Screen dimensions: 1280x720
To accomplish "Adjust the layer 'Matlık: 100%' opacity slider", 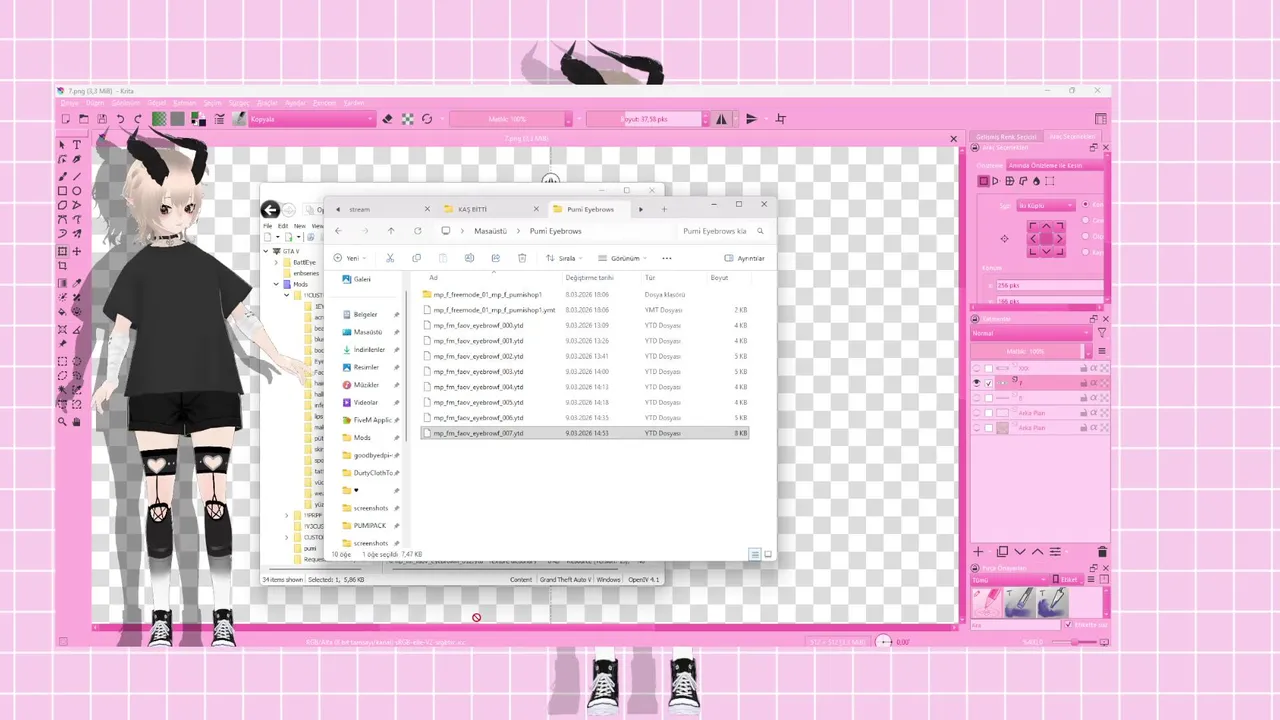I will pos(1027,351).
